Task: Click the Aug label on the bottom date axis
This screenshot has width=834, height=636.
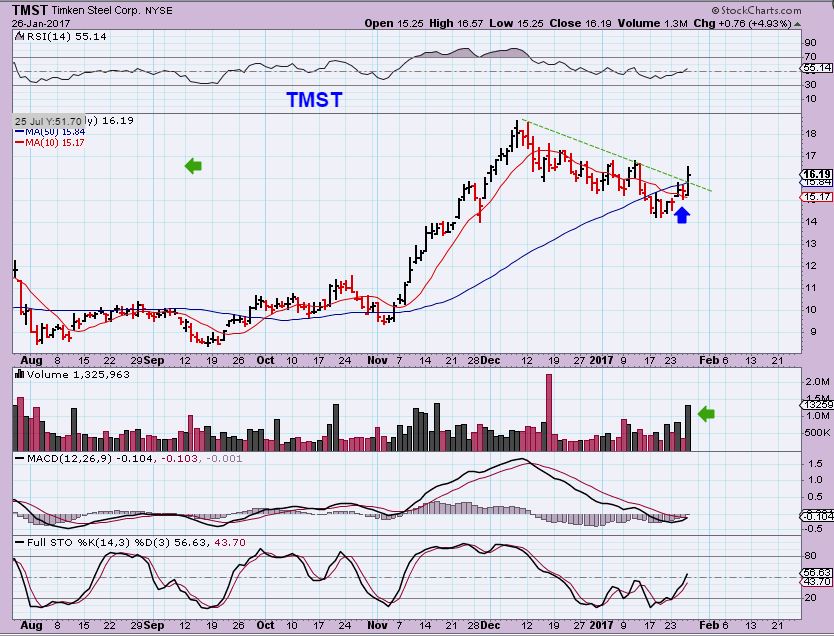Action: 31,625
